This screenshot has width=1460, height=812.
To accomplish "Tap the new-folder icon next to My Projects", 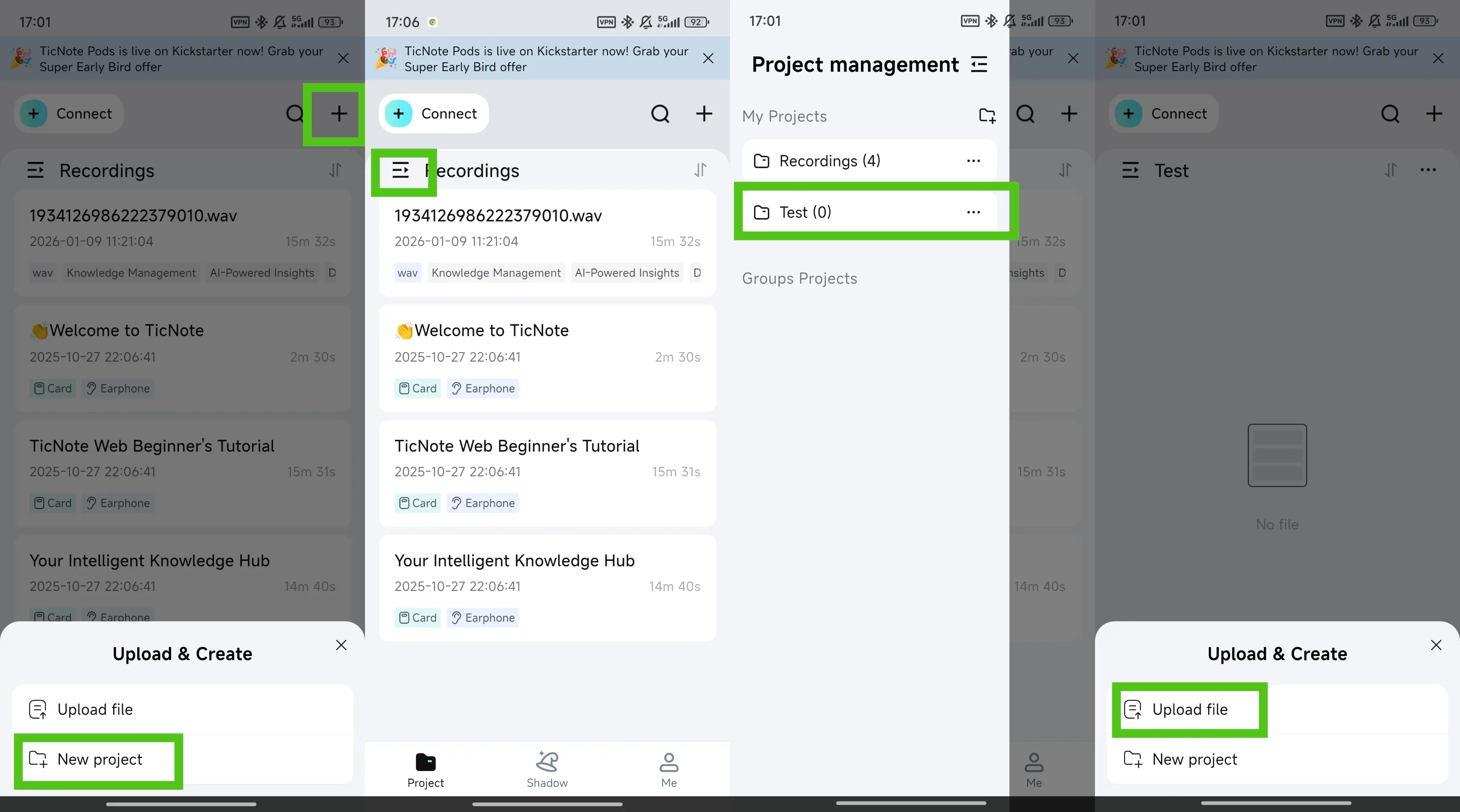I will click(987, 115).
